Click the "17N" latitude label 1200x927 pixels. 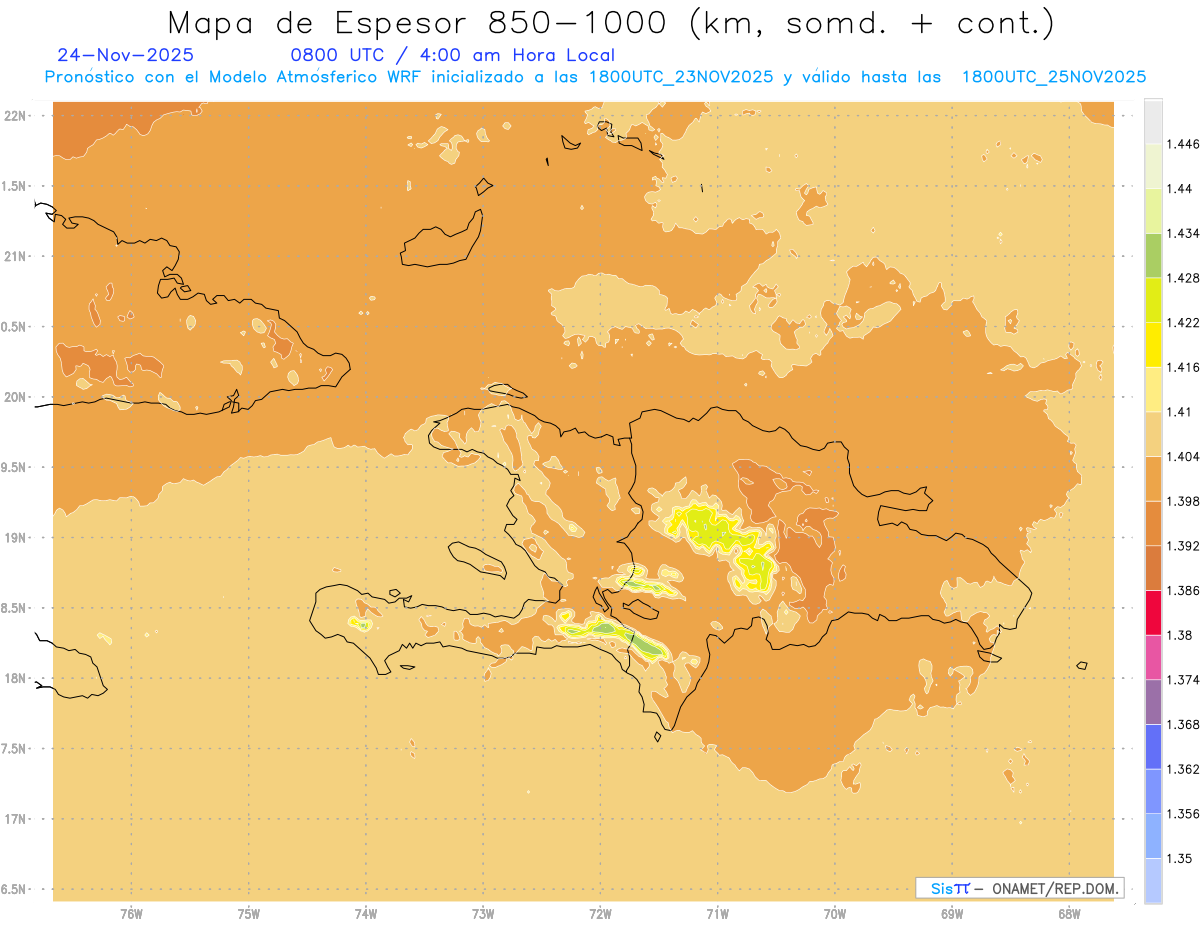tap(15, 819)
